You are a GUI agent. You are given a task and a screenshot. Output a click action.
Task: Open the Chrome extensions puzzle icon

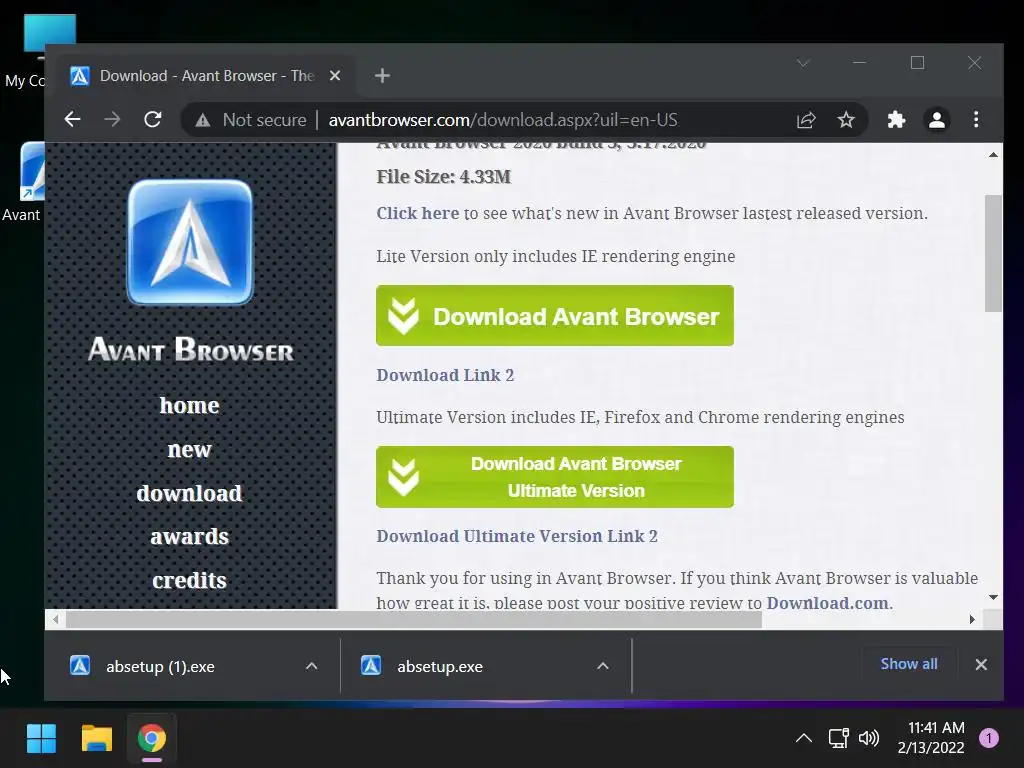click(x=896, y=120)
